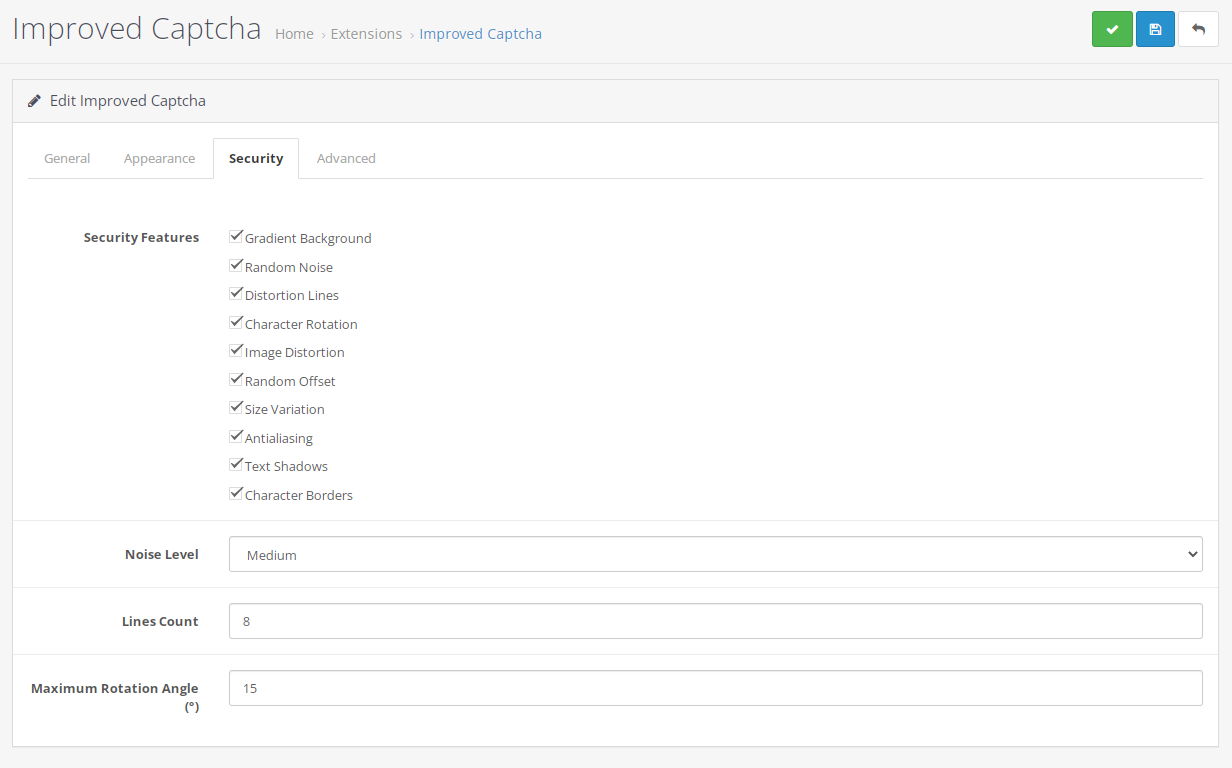Toggle the Character Borders checkbox
The height and width of the screenshot is (768, 1232).
(x=236, y=494)
